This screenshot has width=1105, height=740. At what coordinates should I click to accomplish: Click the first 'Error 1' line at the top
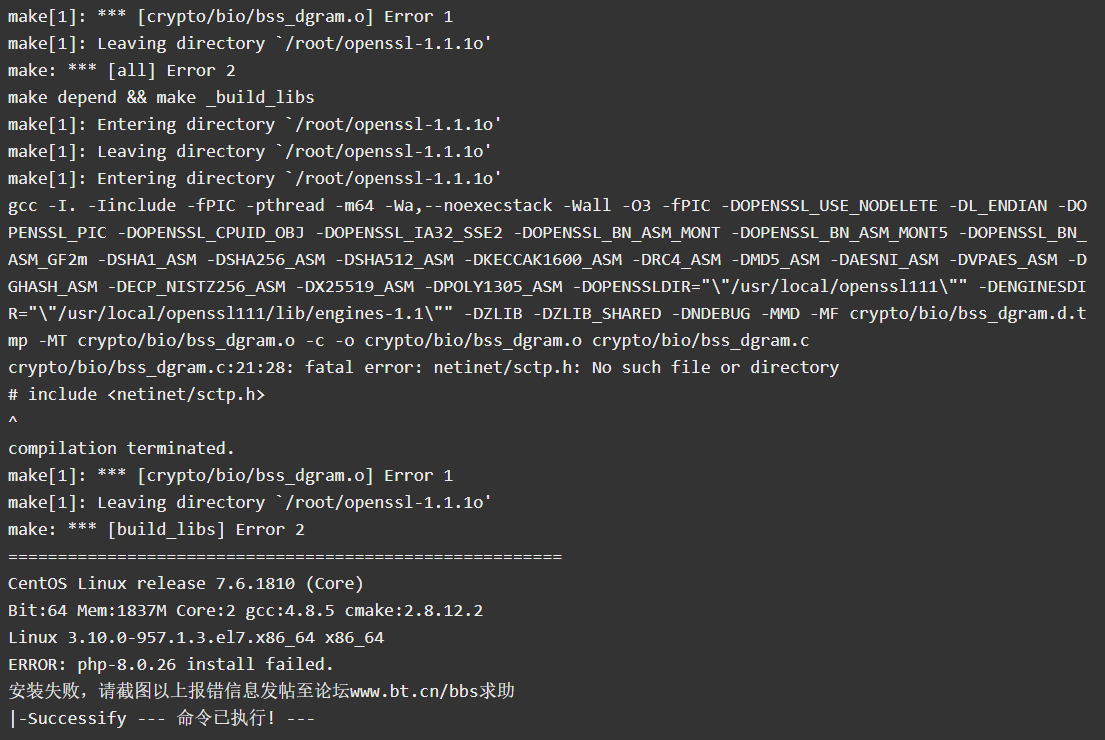tap(230, 16)
